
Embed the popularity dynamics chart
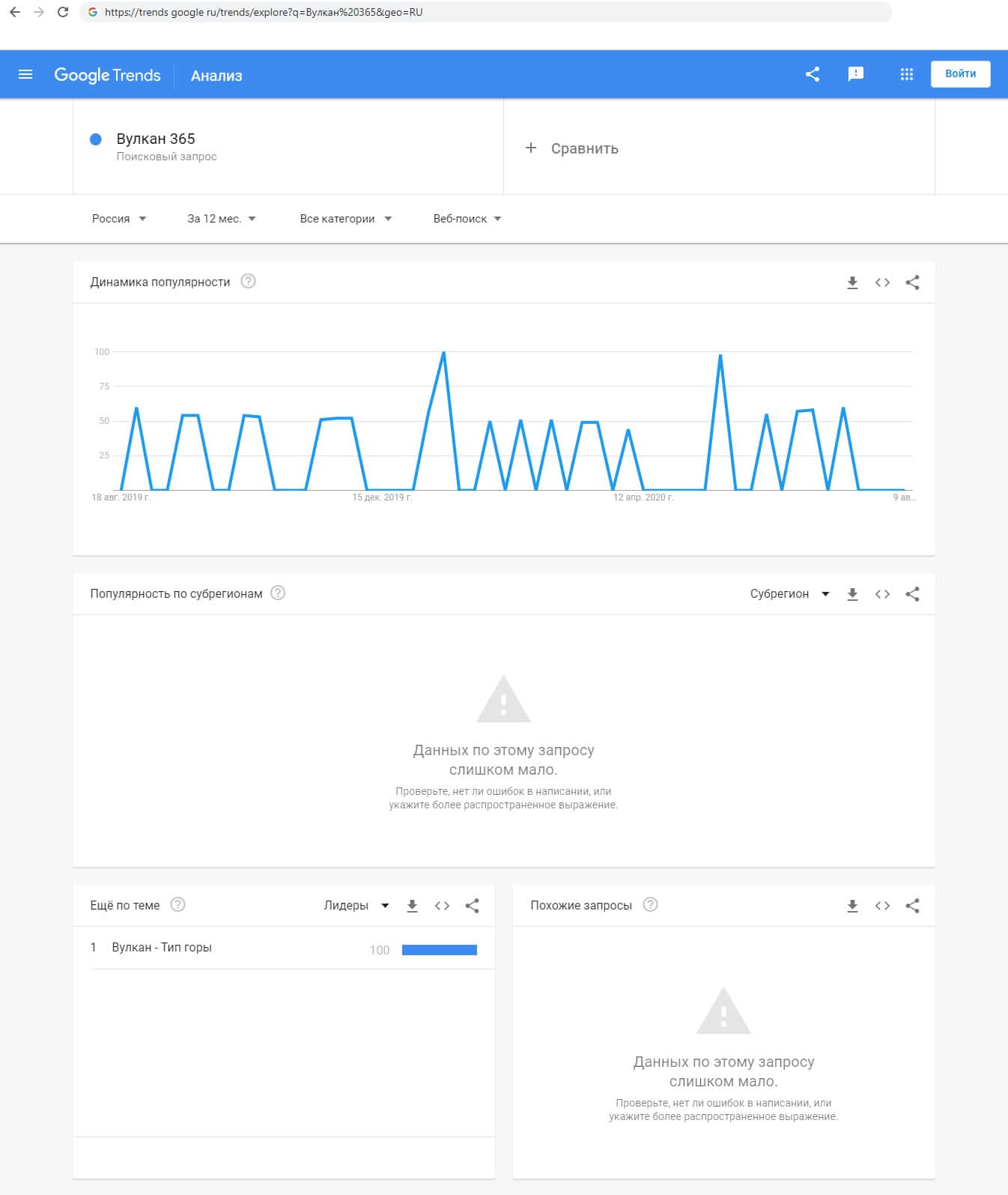[882, 282]
